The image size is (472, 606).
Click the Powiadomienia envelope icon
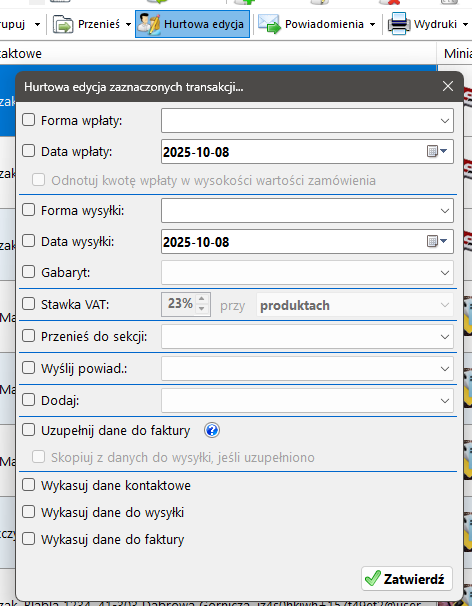pos(269,24)
